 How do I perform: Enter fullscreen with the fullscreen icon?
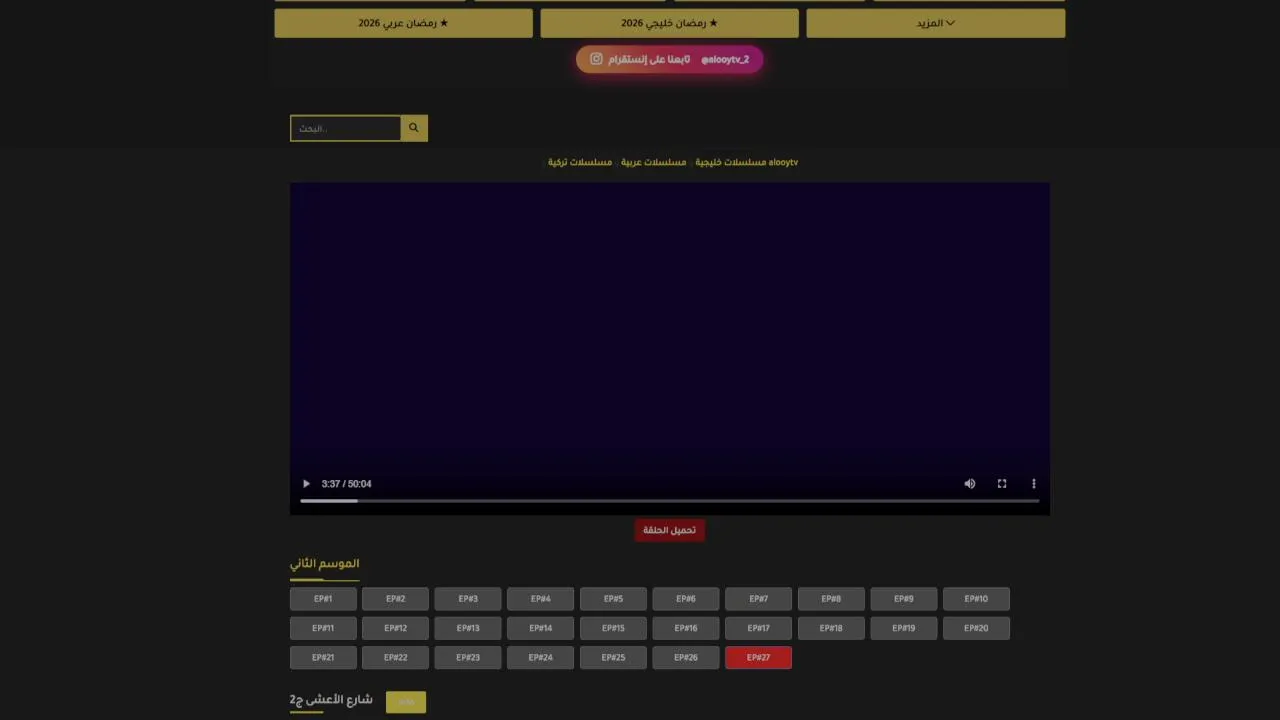1002,484
